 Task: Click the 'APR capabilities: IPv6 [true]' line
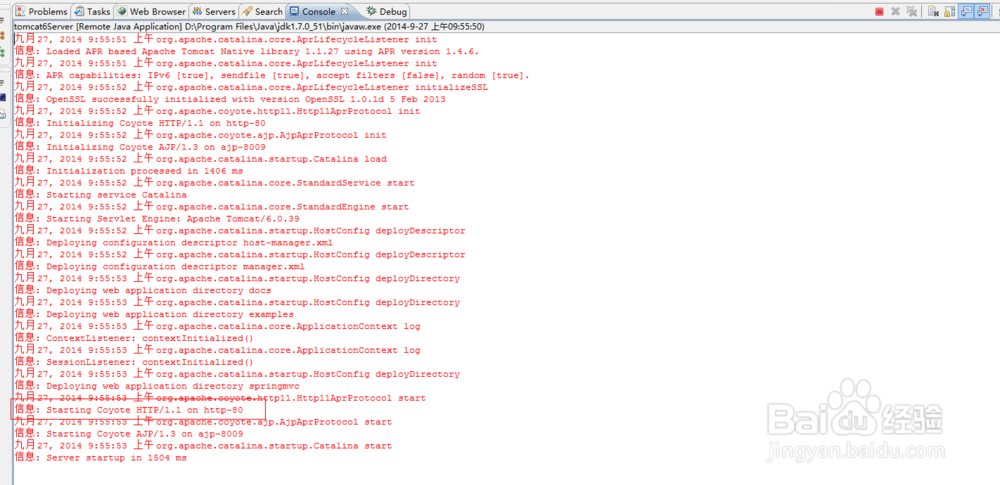coord(272,75)
